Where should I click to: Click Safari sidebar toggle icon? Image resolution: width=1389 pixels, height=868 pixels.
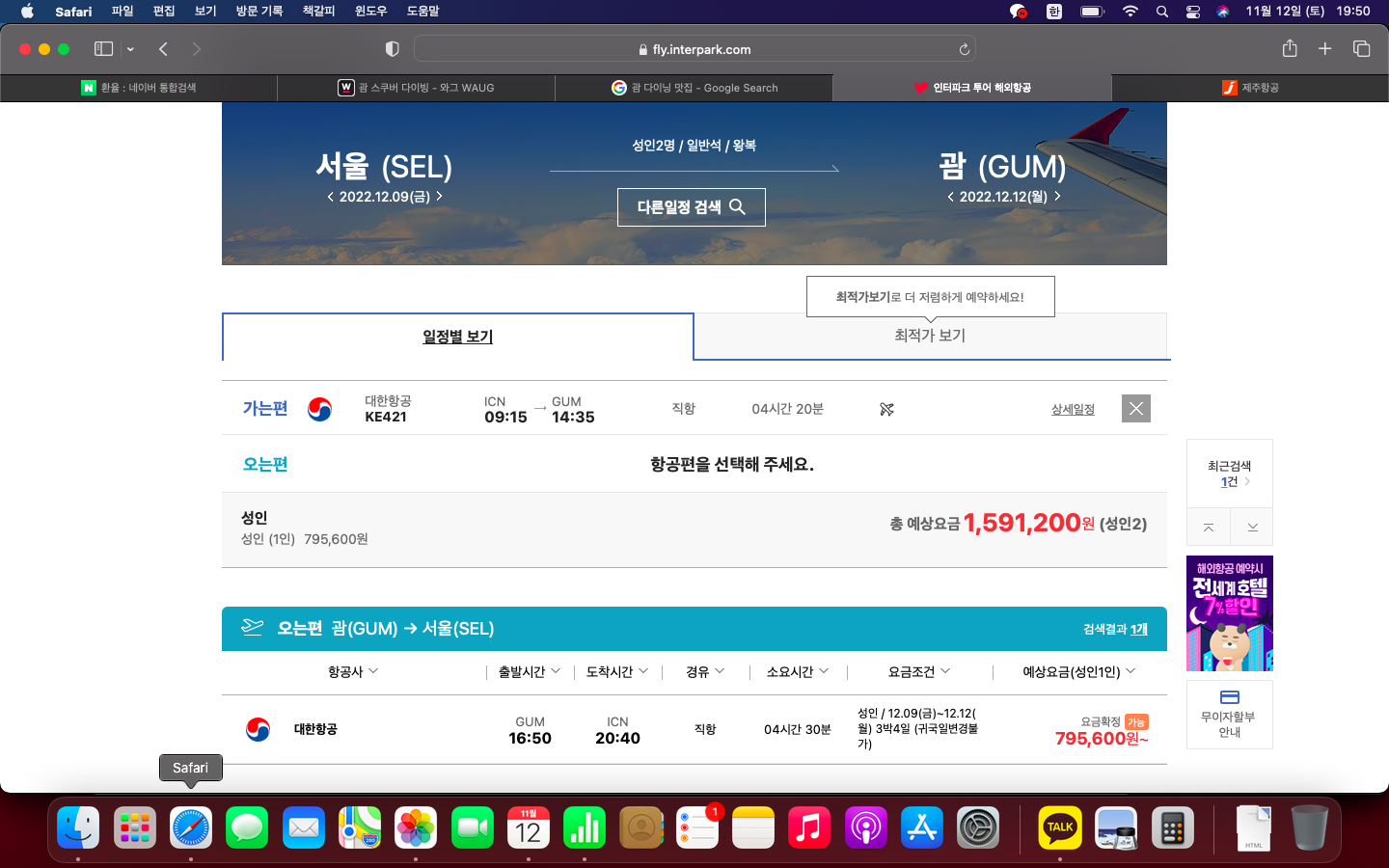click(103, 48)
